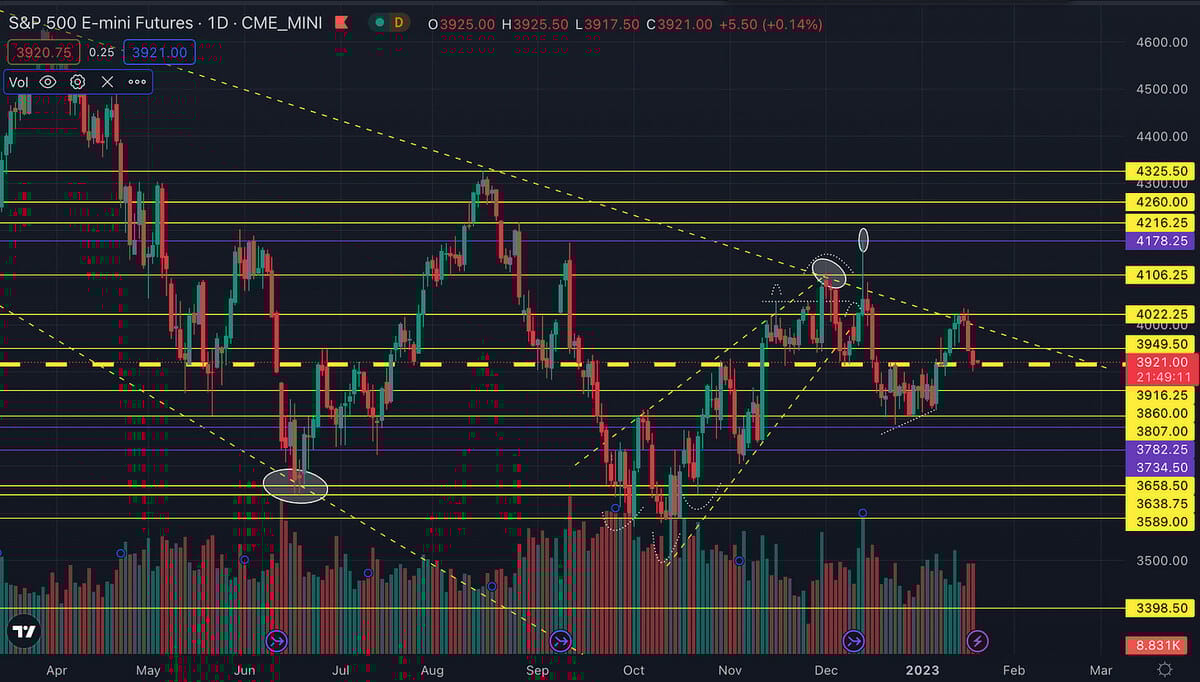
Task: Click the 2023 label on the time axis
Action: (x=922, y=669)
